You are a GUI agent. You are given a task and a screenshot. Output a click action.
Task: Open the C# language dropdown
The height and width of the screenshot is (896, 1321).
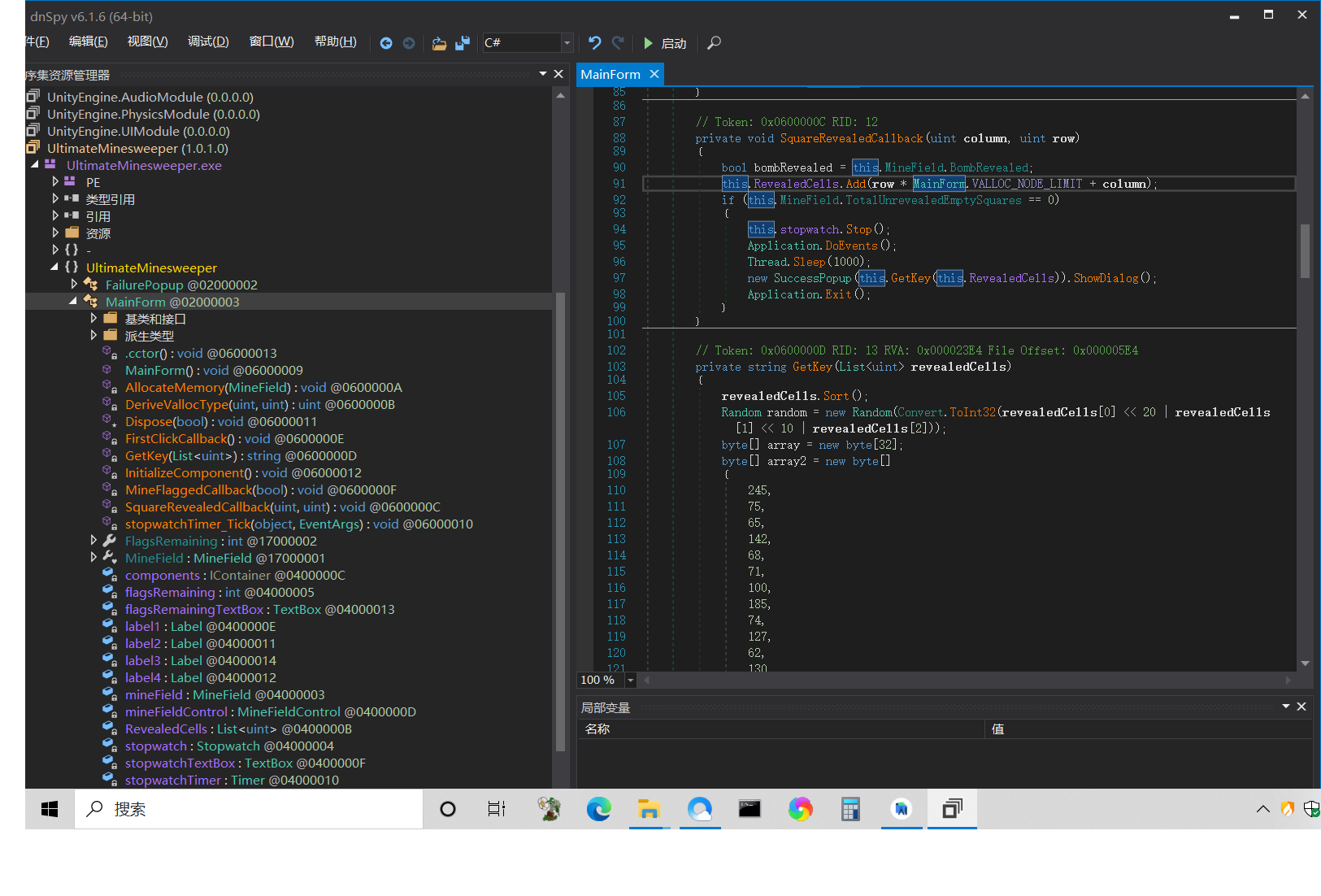(567, 43)
